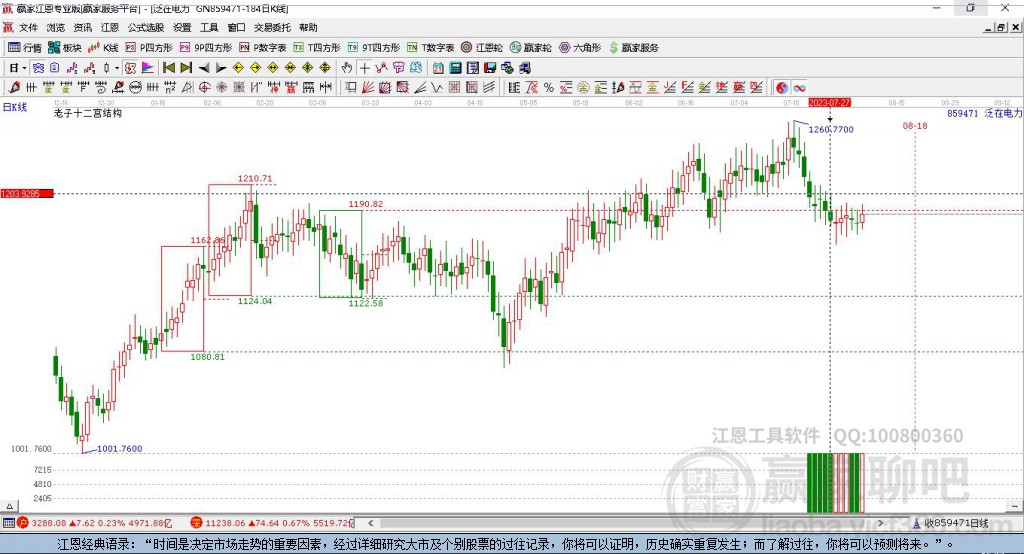Click the 老子十二宫结构 label
1024x554 pixels.
[x=88, y=113]
